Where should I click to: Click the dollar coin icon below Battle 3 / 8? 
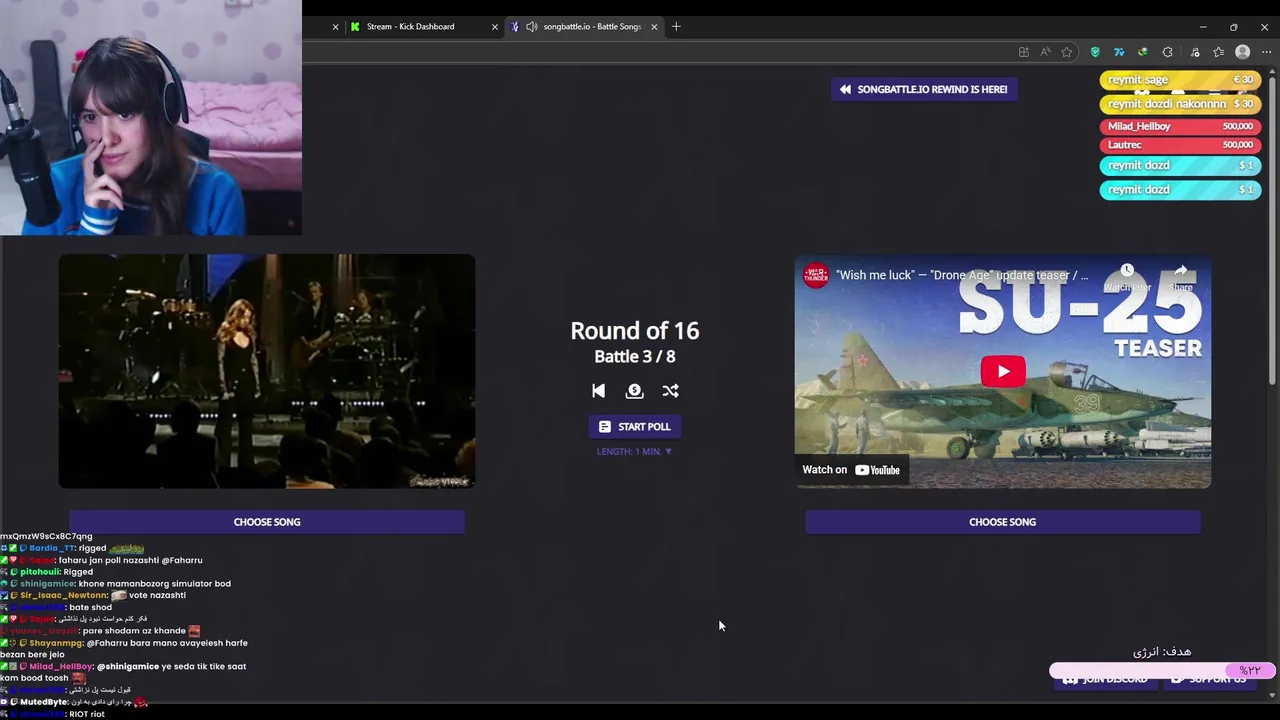(634, 391)
